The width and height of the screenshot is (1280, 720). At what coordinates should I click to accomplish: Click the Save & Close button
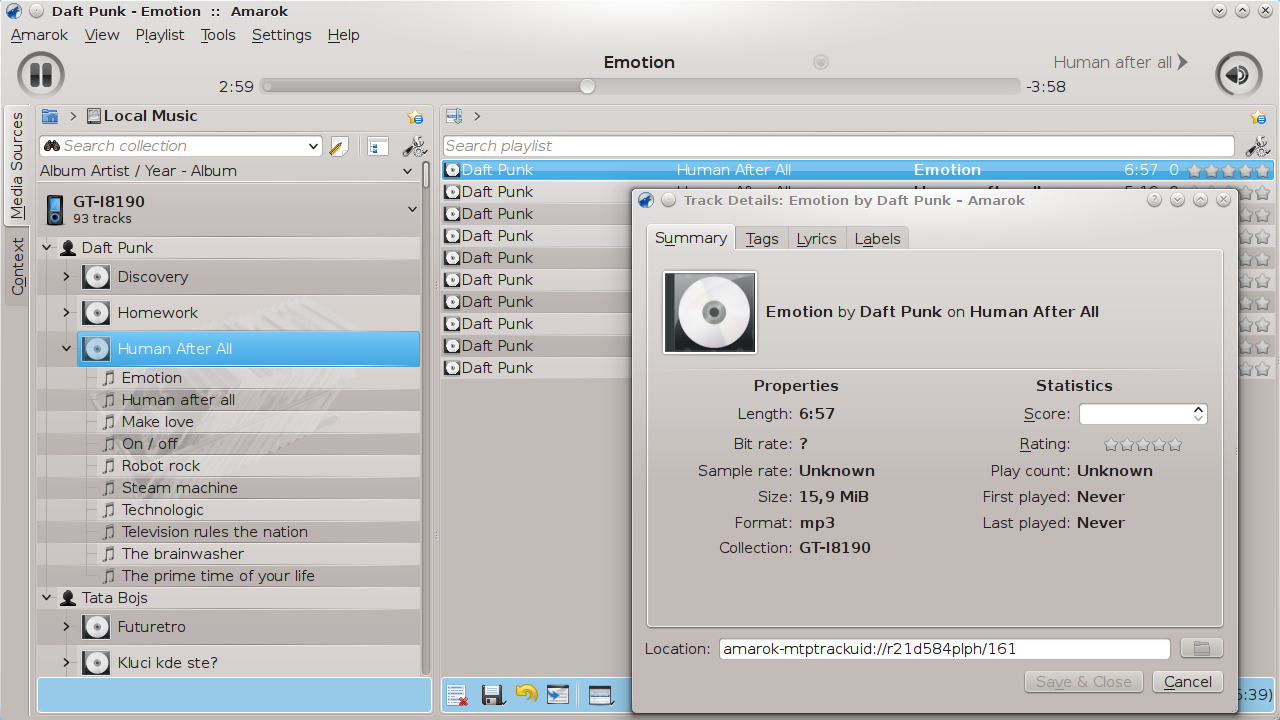(1084, 682)
